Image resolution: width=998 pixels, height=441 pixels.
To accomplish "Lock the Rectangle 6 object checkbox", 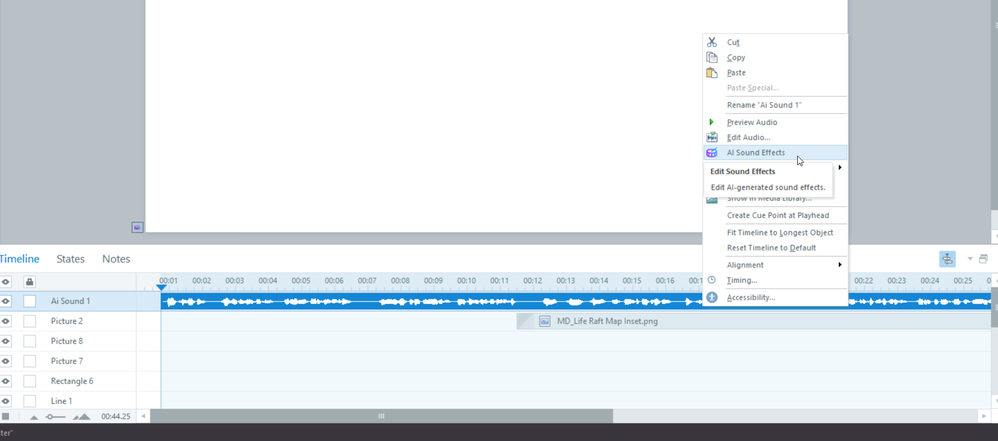I will [x=29, y=381].
